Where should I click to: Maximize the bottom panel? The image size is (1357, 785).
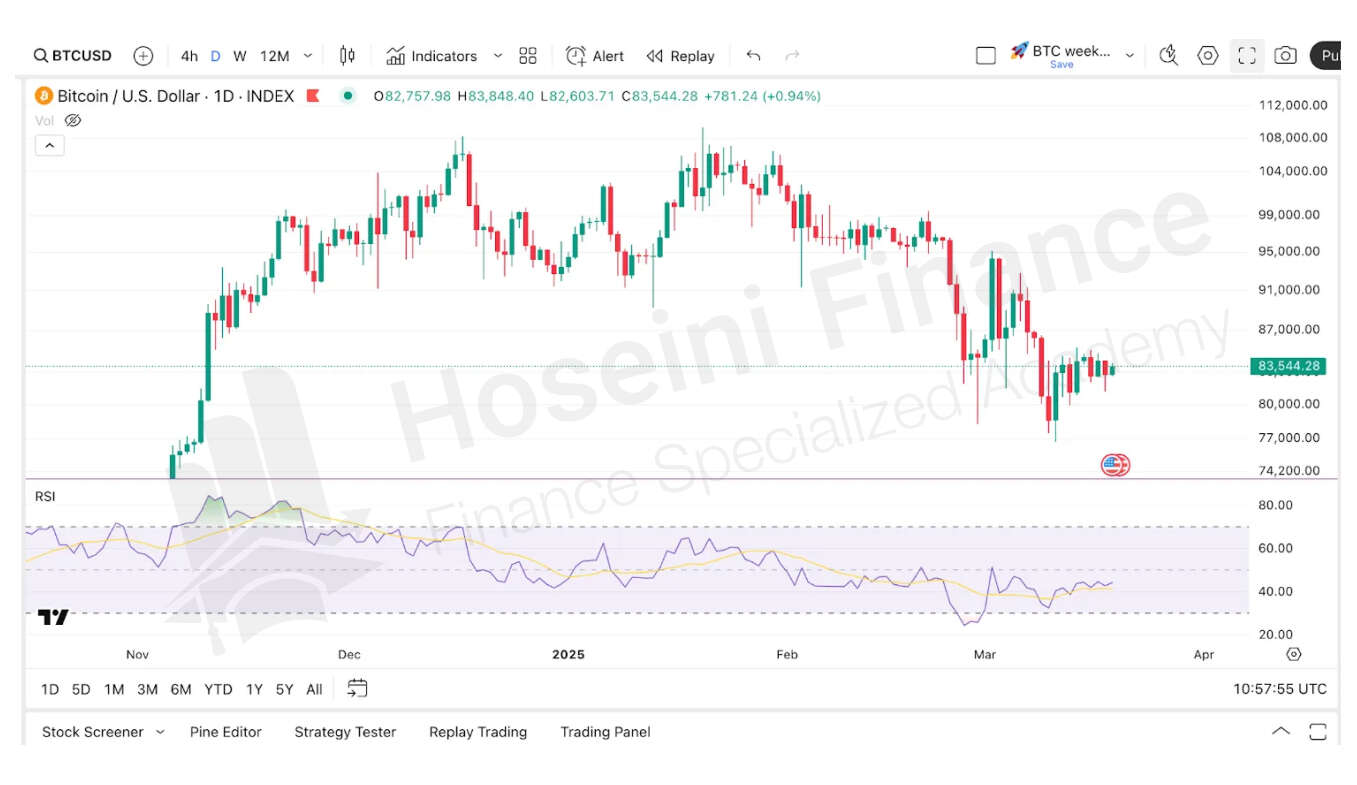pyautogui.click(x=1318, y=732)
